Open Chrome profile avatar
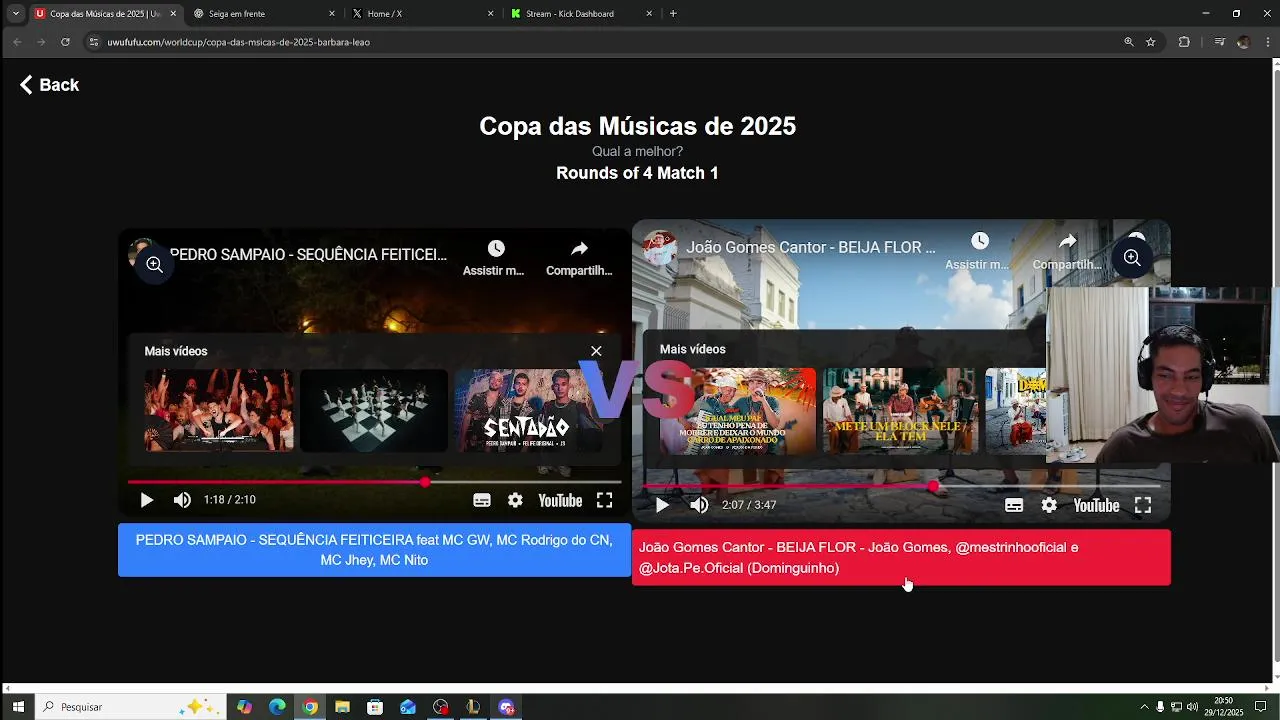1280x720 pixels. click(1243, 42)
